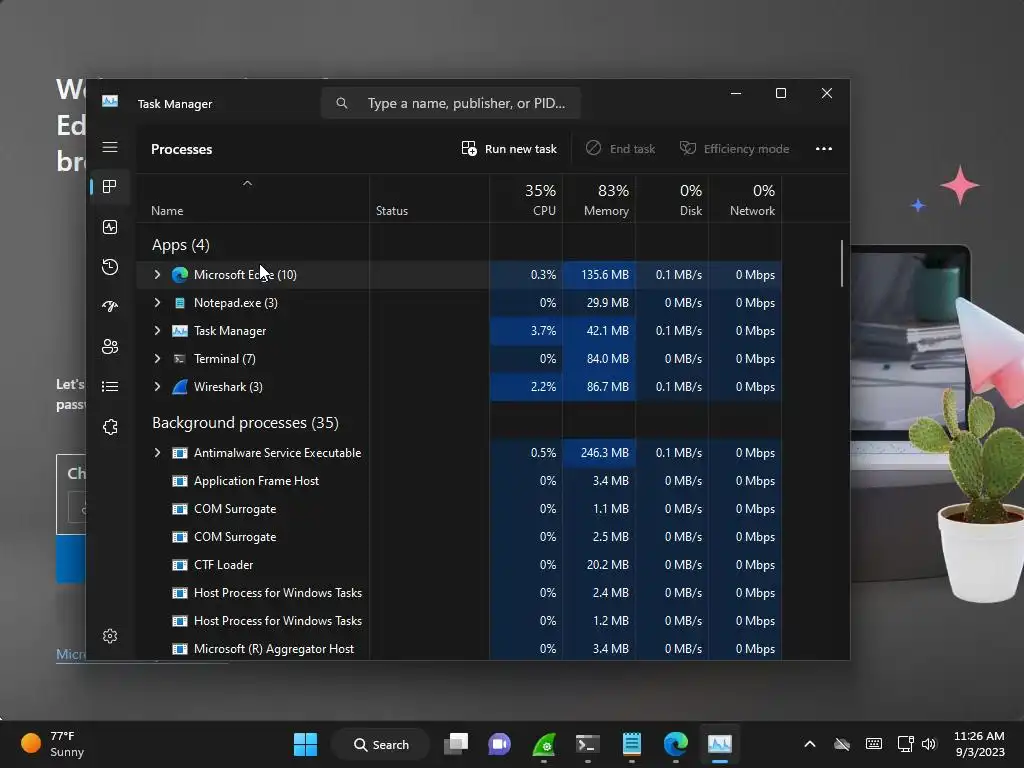Expand the Notepad.exe (3) process group
This screenshot has height=768, width=1024.
point(157,303)
